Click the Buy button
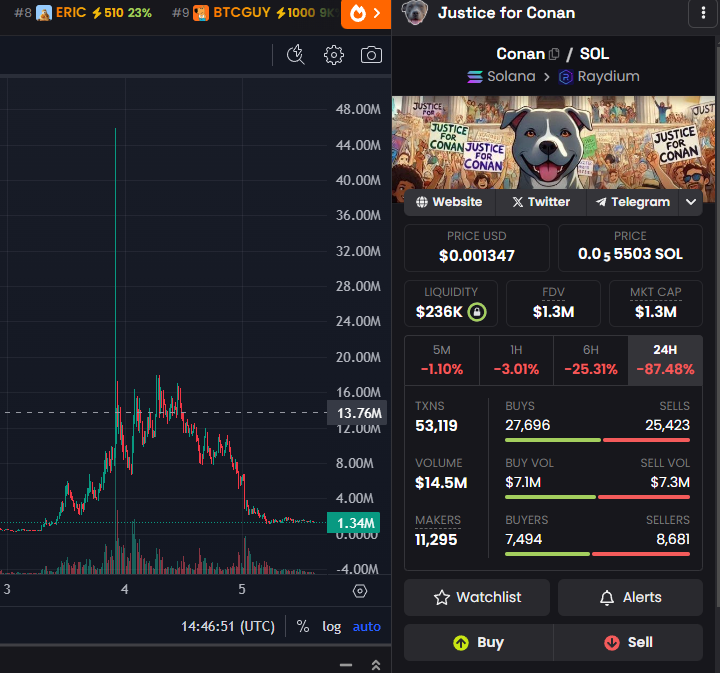Image resolution: width=720 pixels, height=673 pixels. [478, 642]
